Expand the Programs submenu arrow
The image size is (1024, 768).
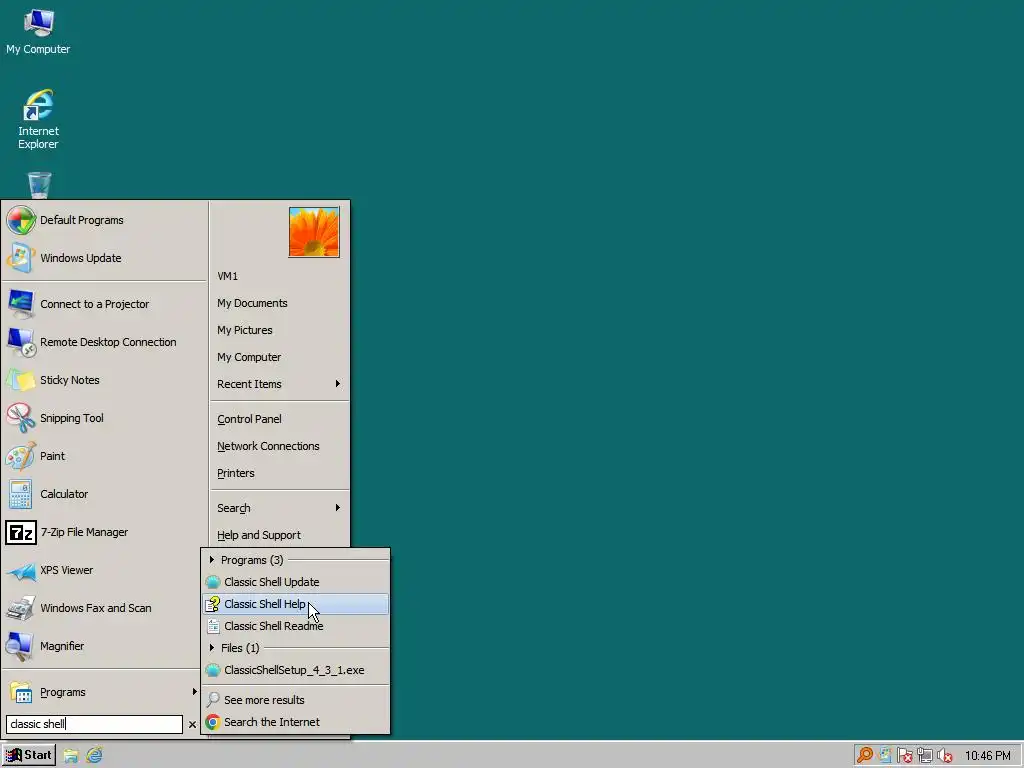(194, 692)
